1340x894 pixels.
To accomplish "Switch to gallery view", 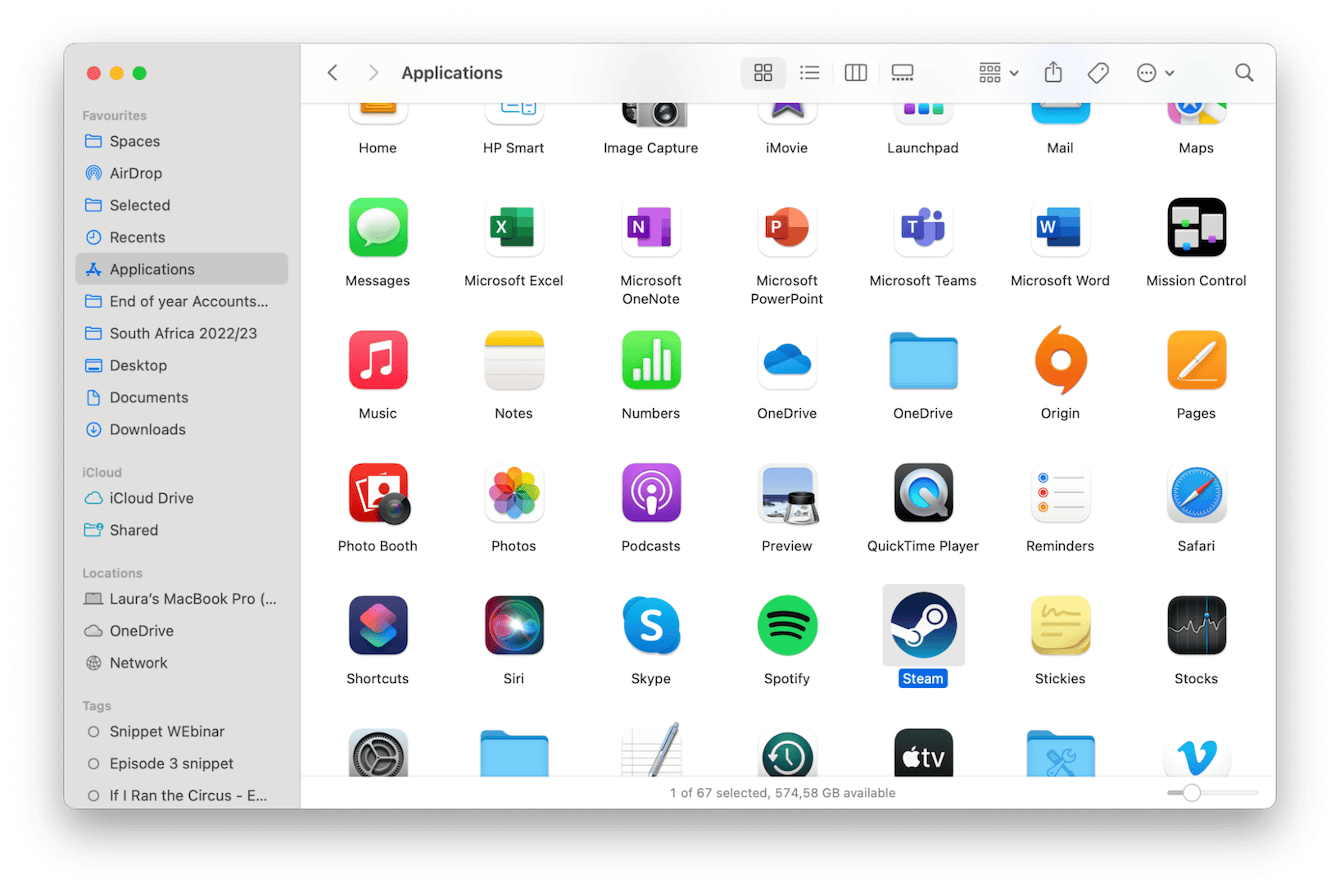I will (x=901, y=72).
